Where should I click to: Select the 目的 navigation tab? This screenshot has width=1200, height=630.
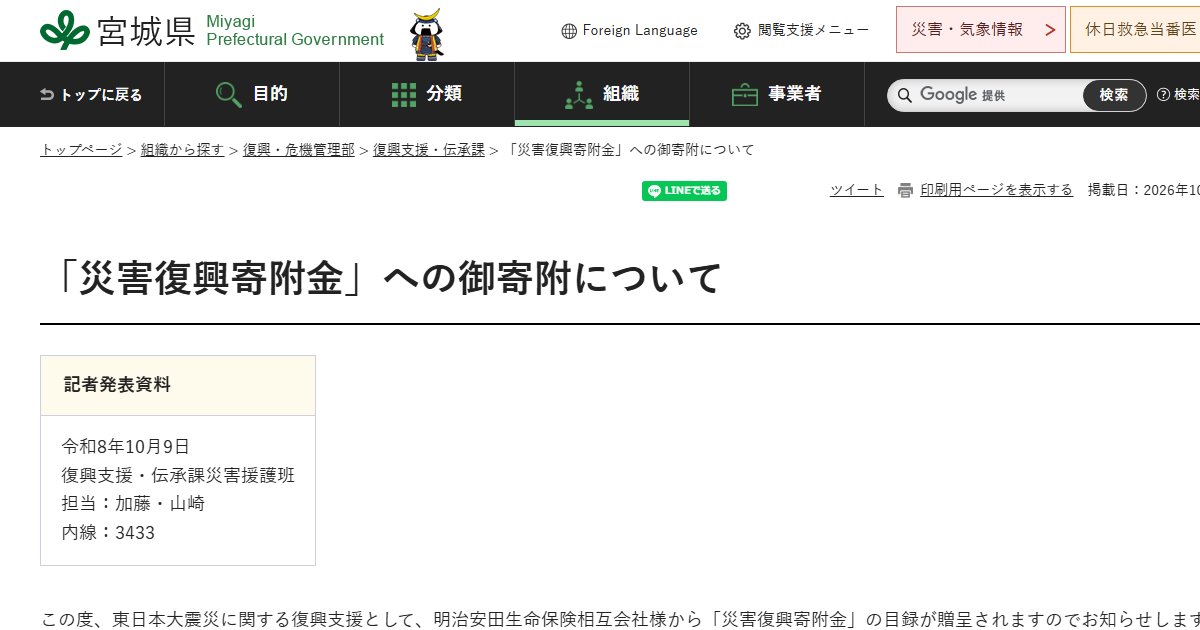(252, 94)
